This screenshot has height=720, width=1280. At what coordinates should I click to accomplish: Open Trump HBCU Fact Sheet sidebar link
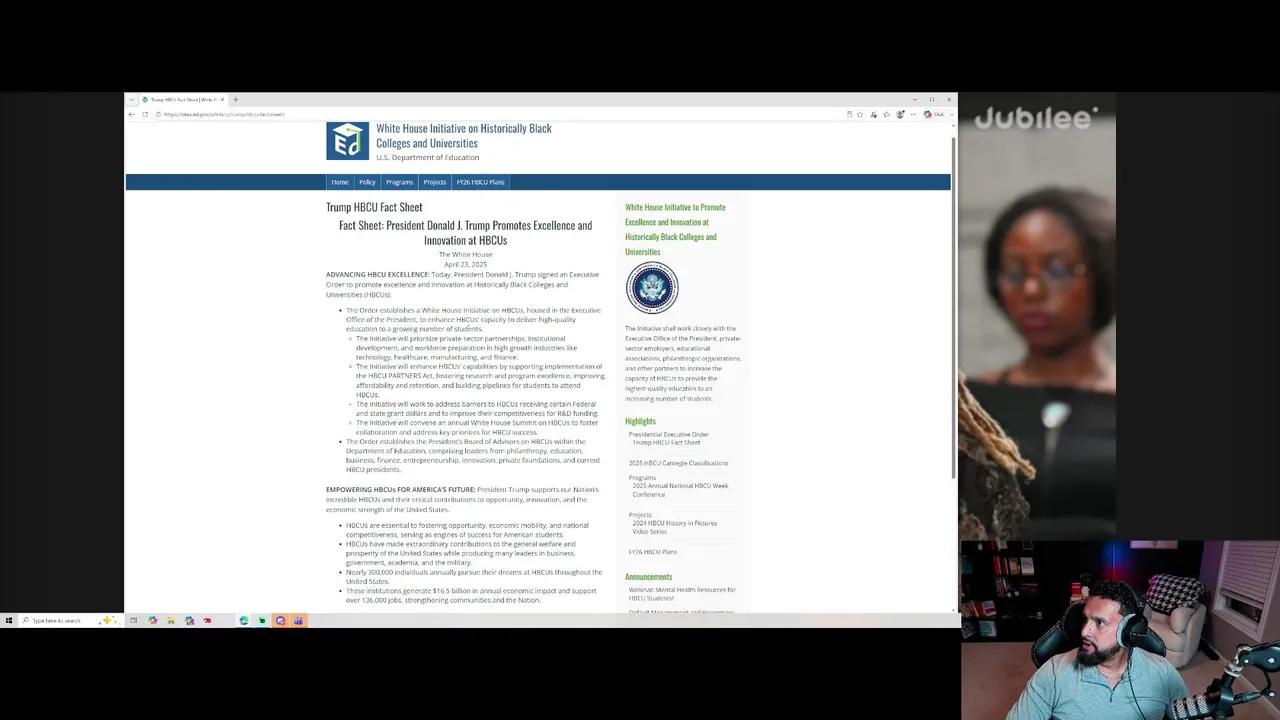(x=666, y=442)
